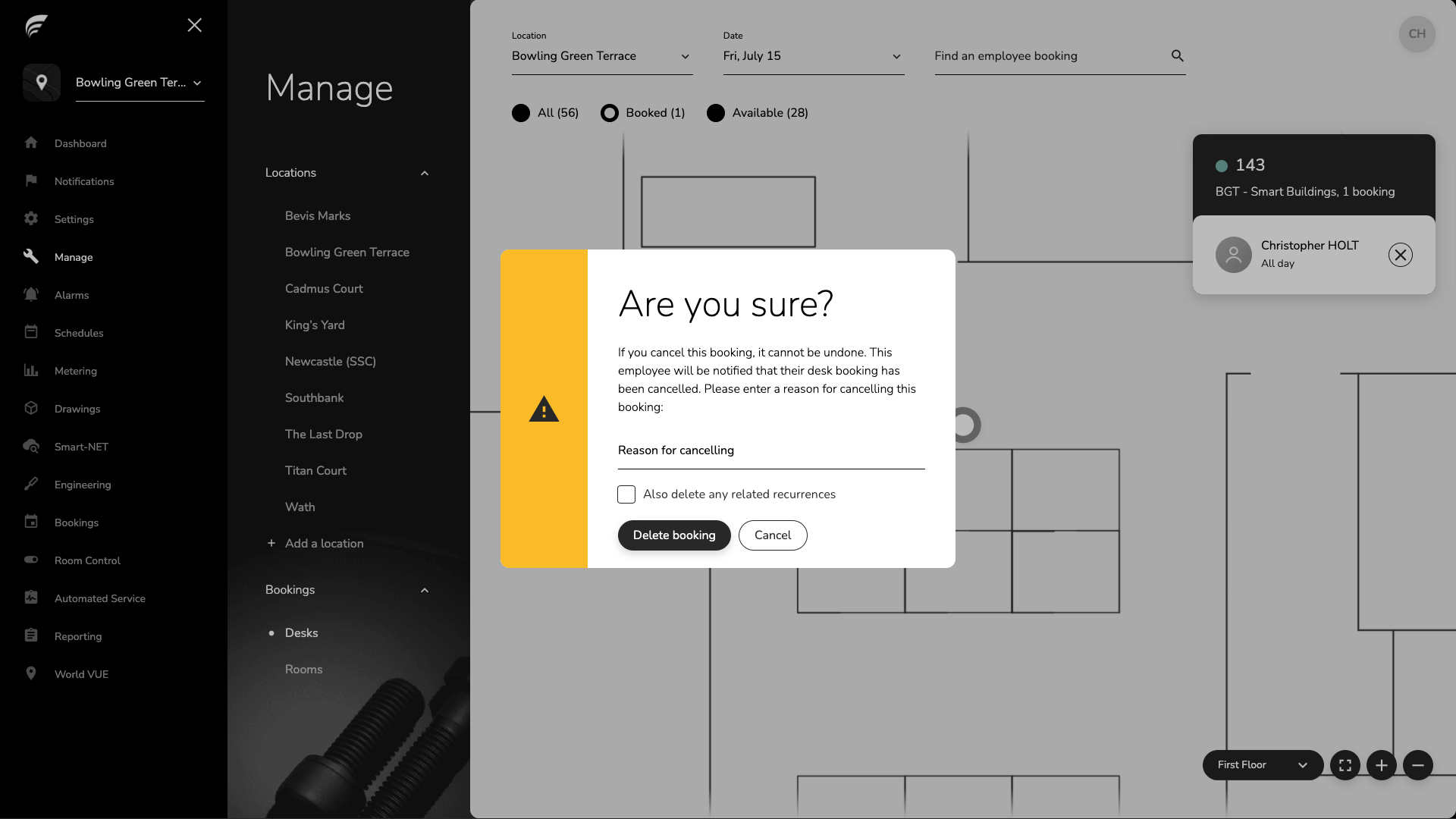Open Metering chart icon
This screenshot has height=819, width=1456.
(x=31, y=370)
